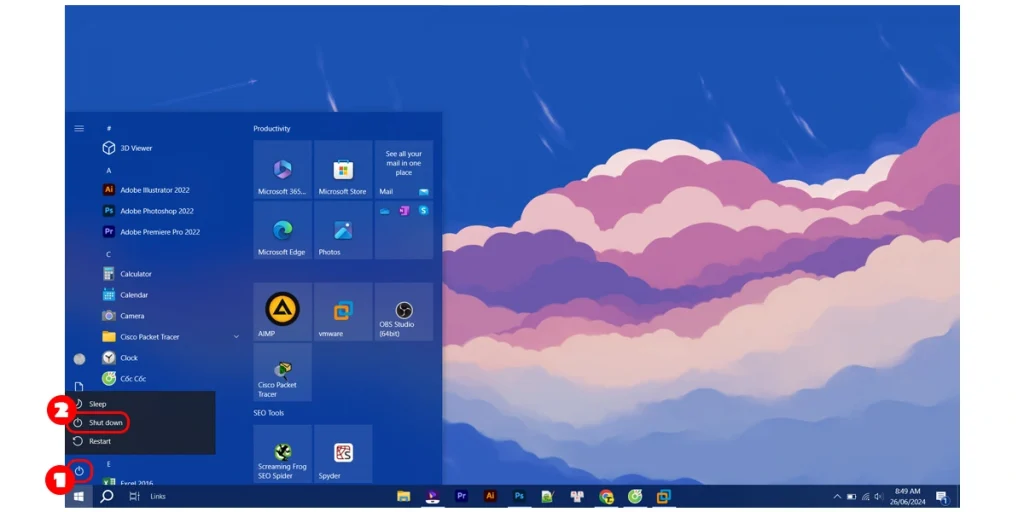Screen dimensions: 1024x512
Task: Open user account avatar in Start sidebar
Action: point(79,359)
